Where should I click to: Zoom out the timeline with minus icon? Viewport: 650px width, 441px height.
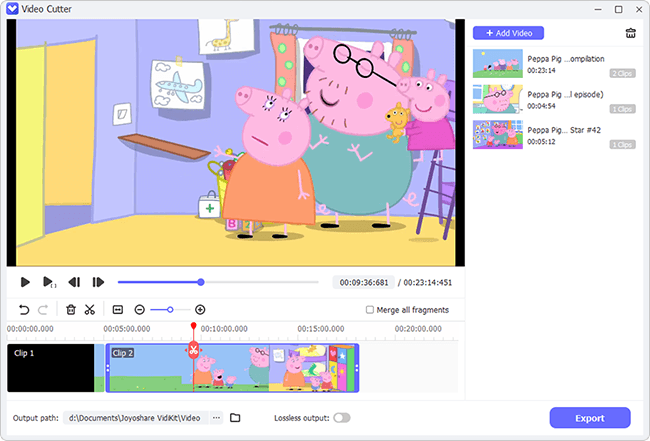(140, 310)
